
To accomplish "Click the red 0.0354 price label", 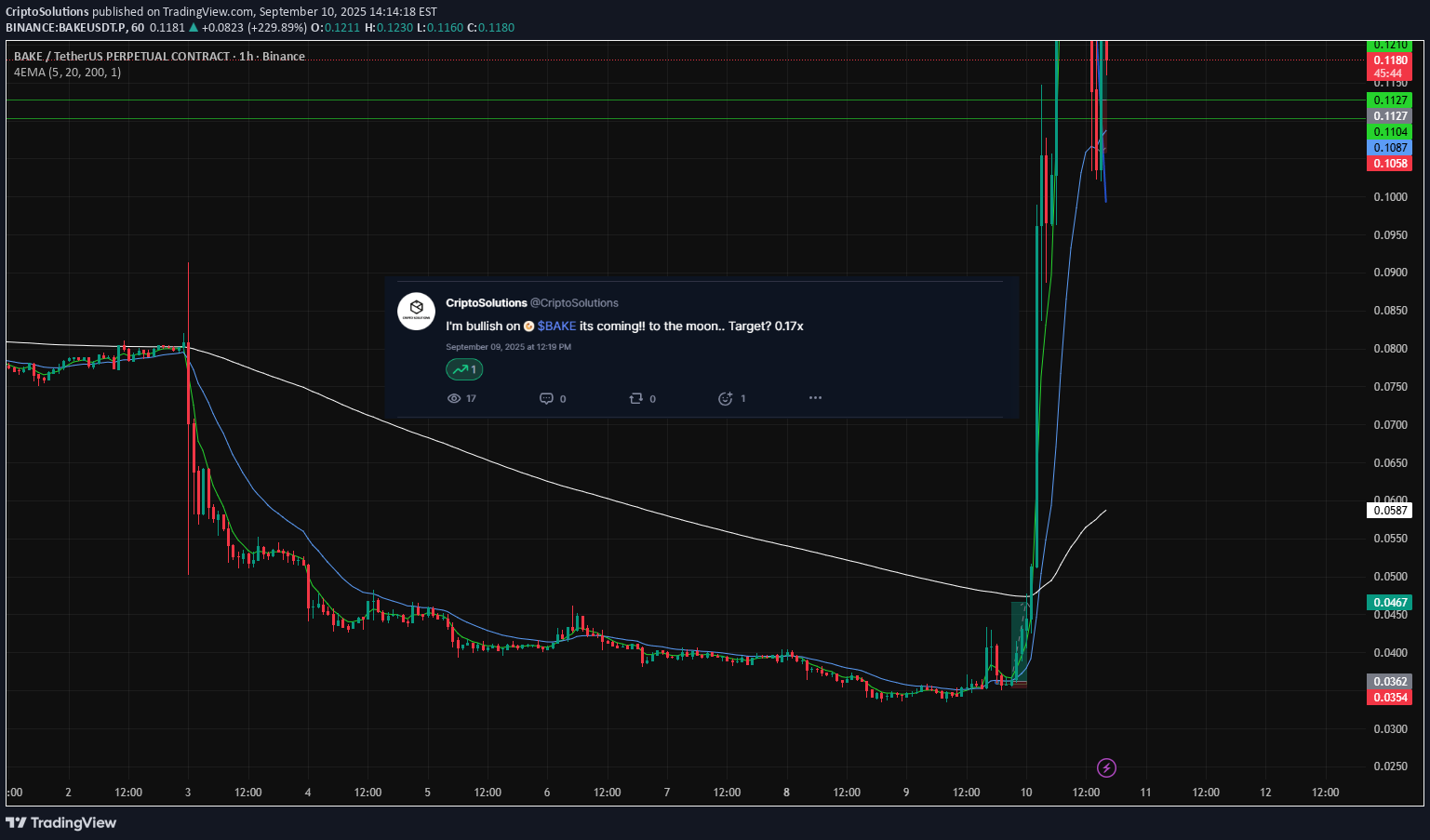I will (x=1390, y=698).
